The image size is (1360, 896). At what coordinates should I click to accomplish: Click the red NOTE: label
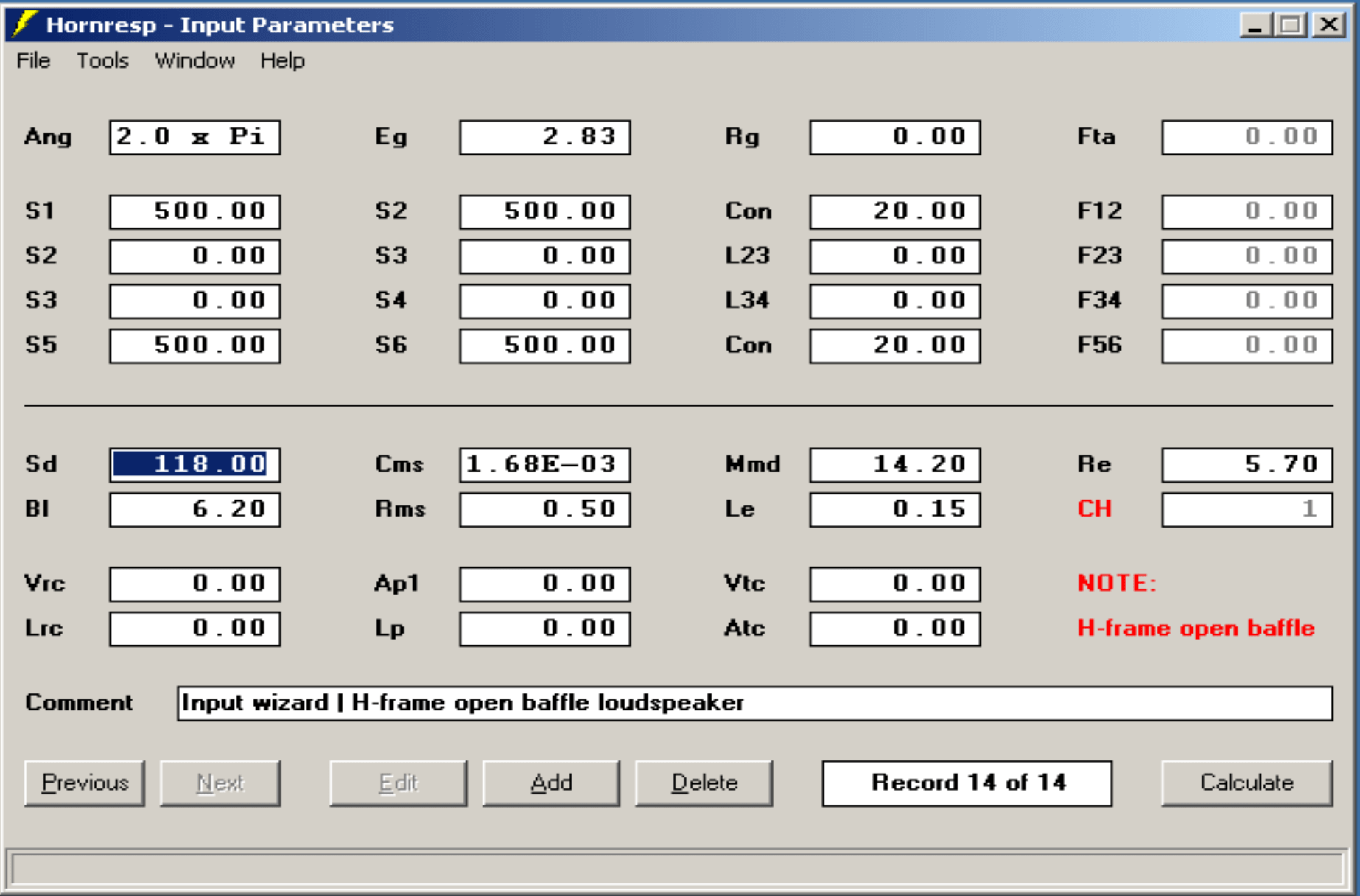point(1117,583)
